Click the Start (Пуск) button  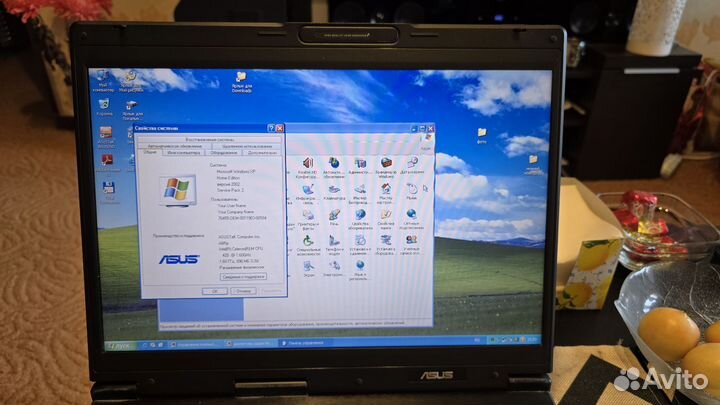[x=120, y=346]
